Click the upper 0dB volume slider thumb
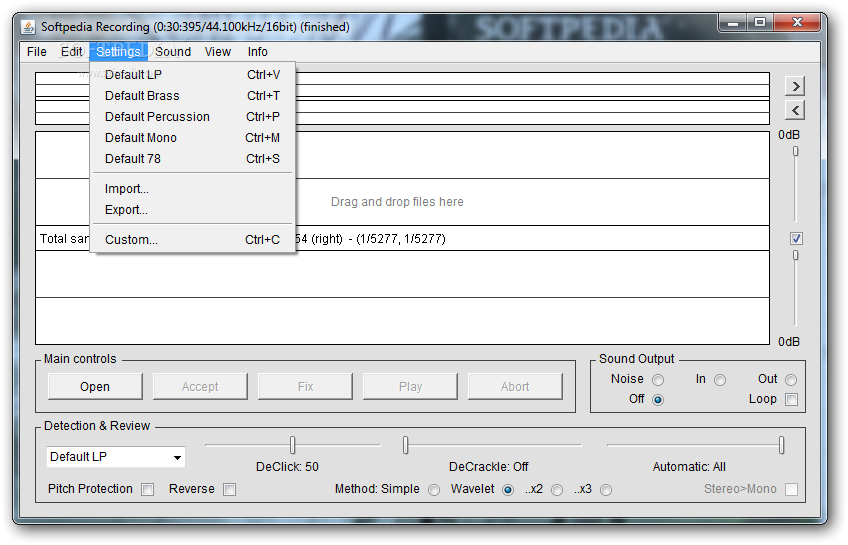This screenshot has width=848, height=545. 796,151
